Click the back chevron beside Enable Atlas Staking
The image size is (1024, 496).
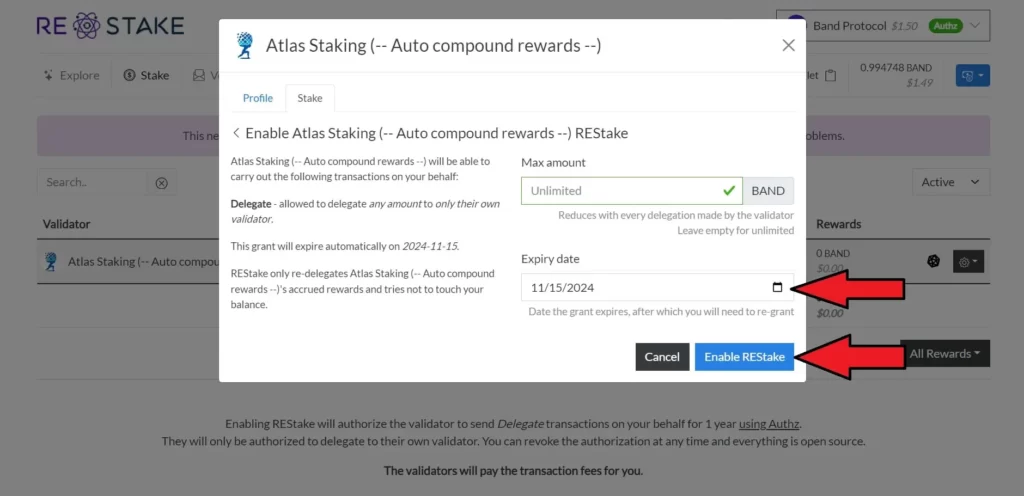click(x=236, y=133)
